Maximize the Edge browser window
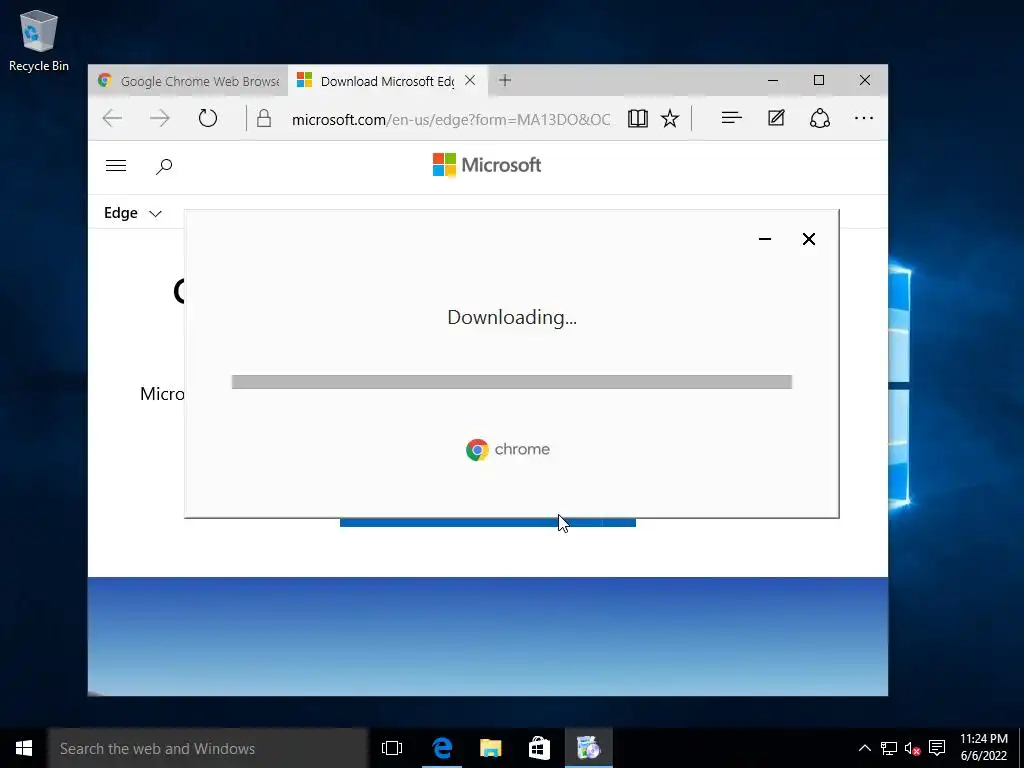Image resolution: width=1024 pixels, height=768 pixels. tap(818, 80)
